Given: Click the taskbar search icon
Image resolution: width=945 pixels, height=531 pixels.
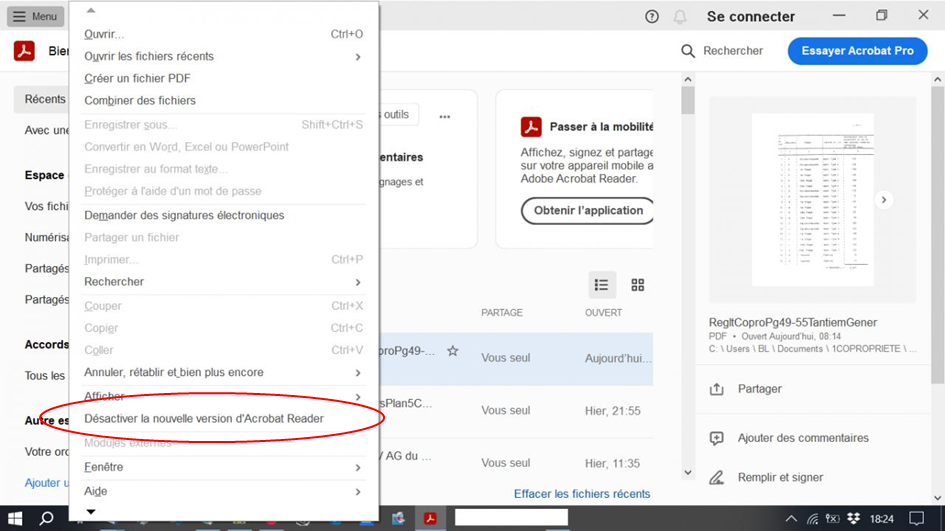Looking at the screenshot, I should click(46, 518).
